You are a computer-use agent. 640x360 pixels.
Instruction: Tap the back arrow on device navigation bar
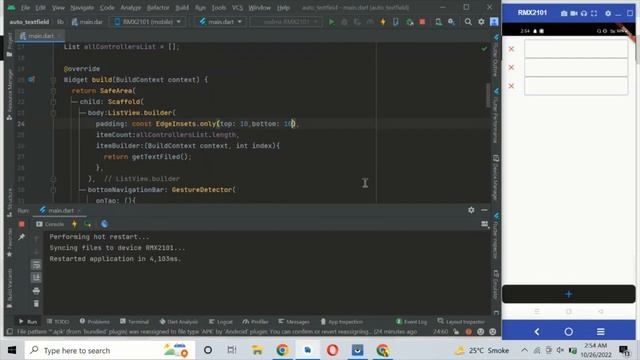tap(537, 332)
